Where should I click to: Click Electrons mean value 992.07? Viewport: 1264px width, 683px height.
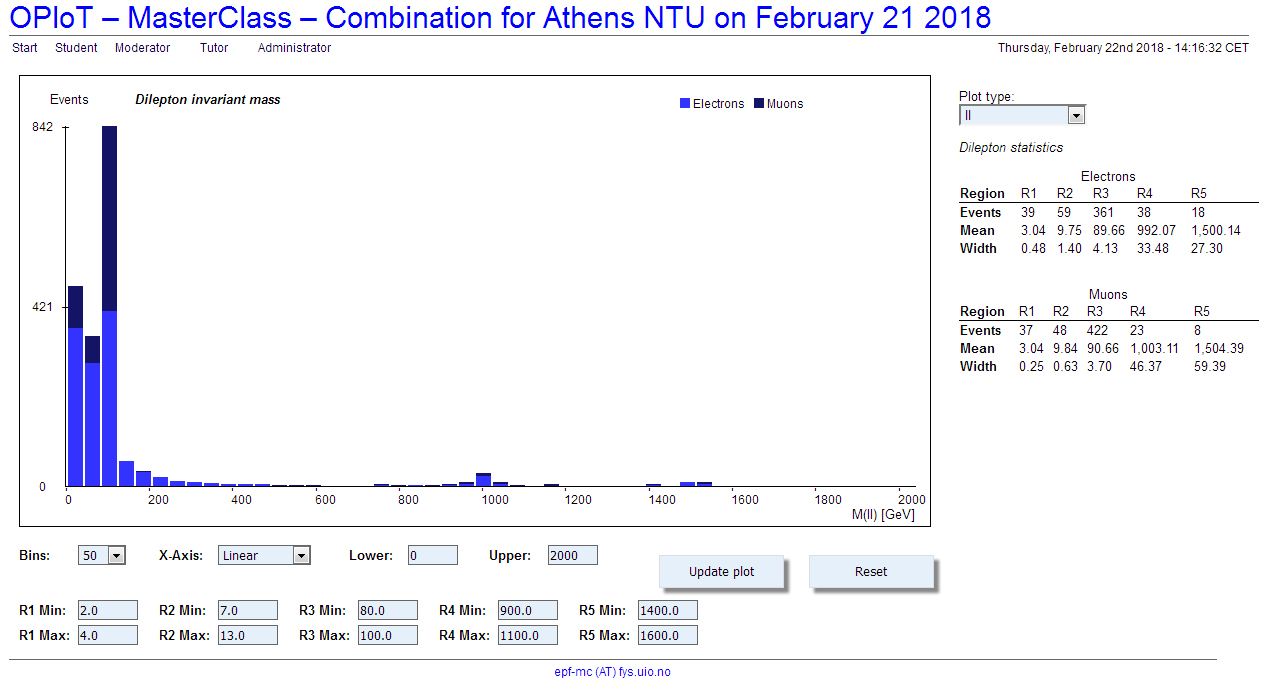1157,231
